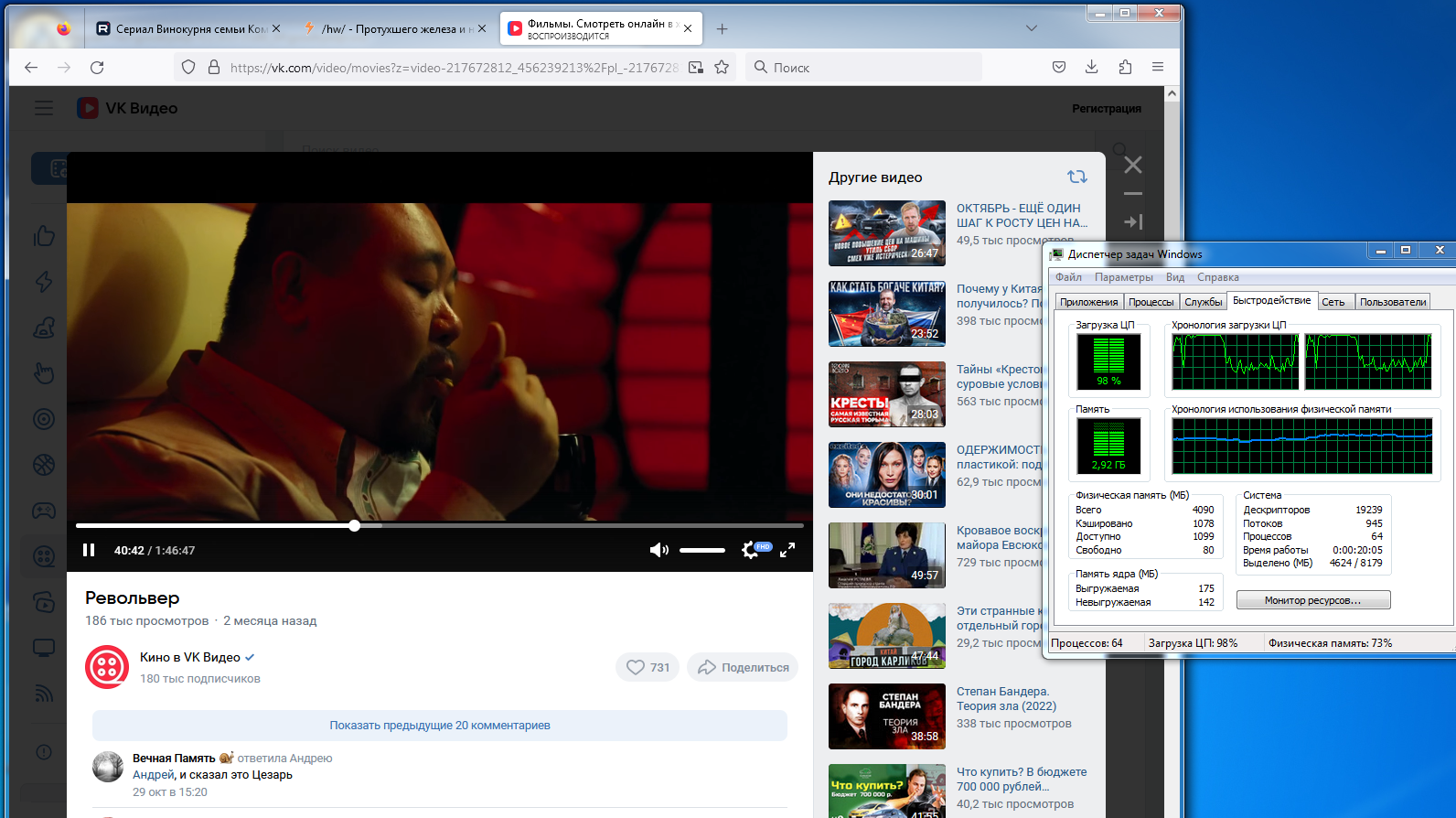Close the Фильмы. Смотреть онлайн tab
1456x818 pixels.
[x=688, y=28]
